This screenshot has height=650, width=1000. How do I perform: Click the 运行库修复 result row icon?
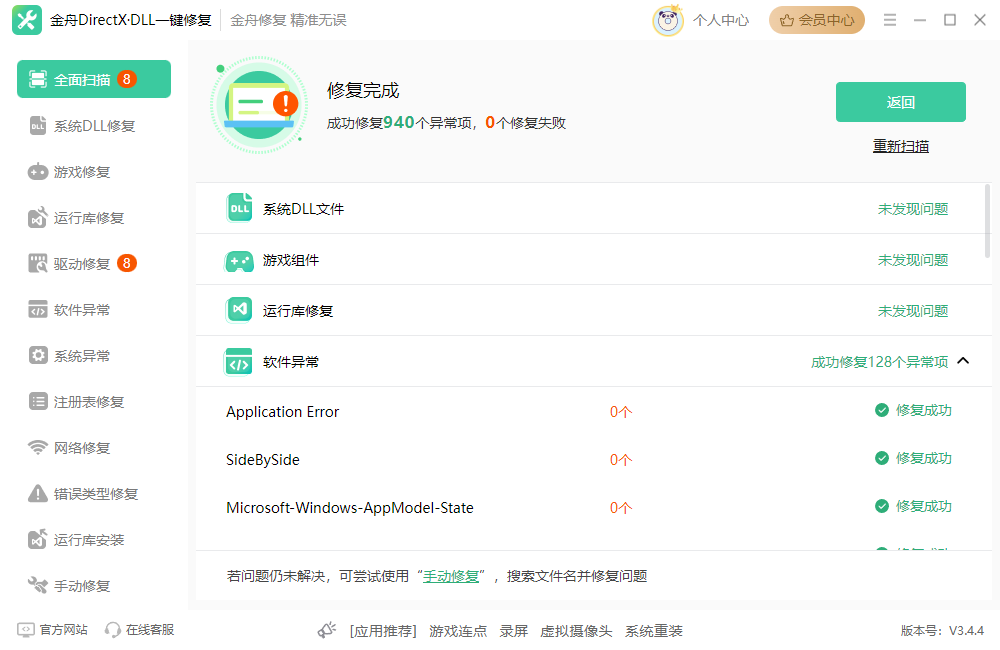[239, 310]
